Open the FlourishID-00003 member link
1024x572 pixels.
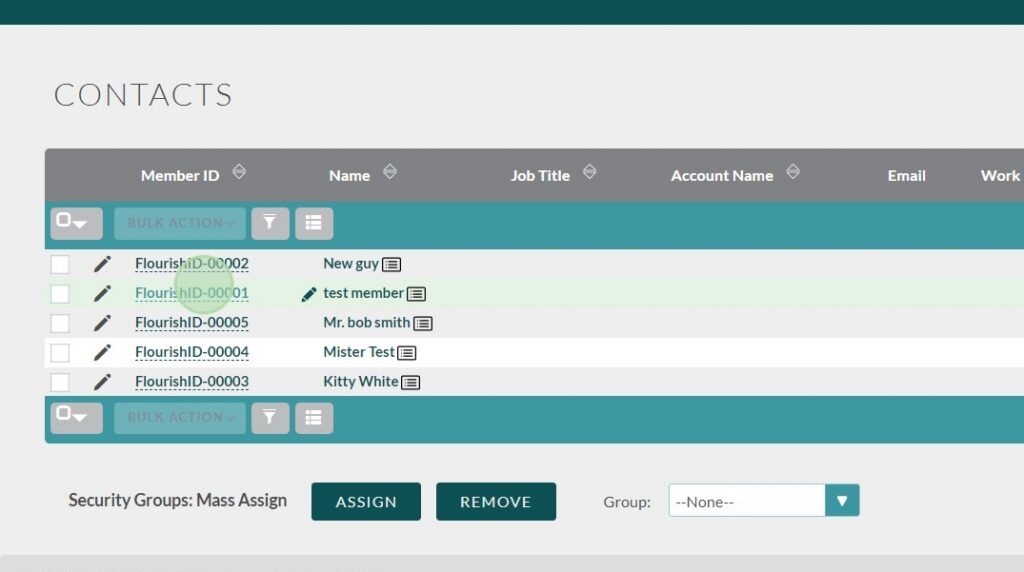192,382
